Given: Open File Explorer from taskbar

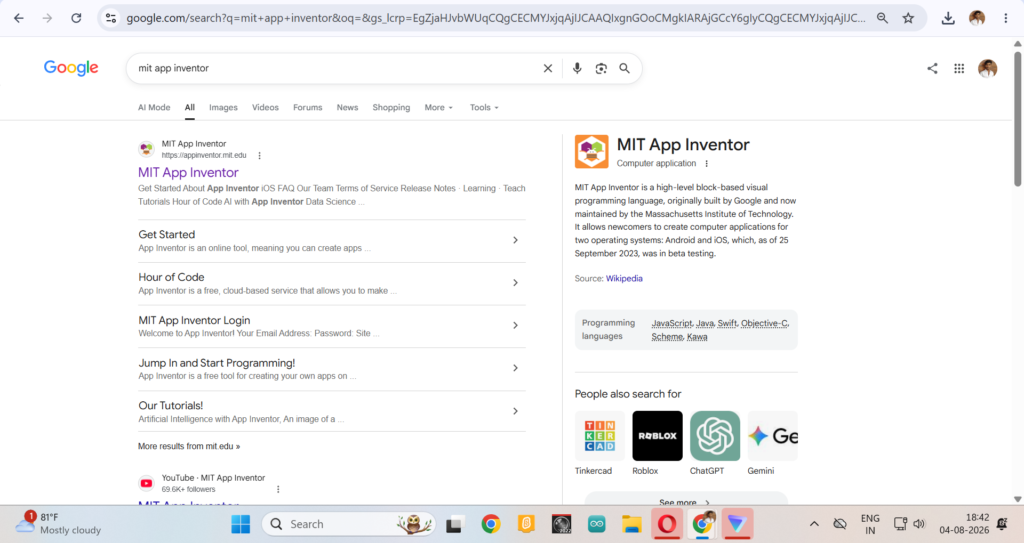Looking at the screenshot, I should point(632,524).
